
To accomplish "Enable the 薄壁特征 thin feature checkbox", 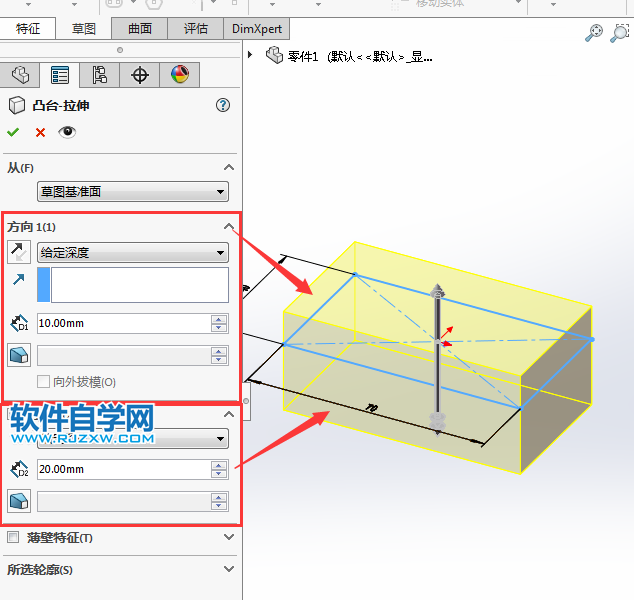I will (13, 537).
